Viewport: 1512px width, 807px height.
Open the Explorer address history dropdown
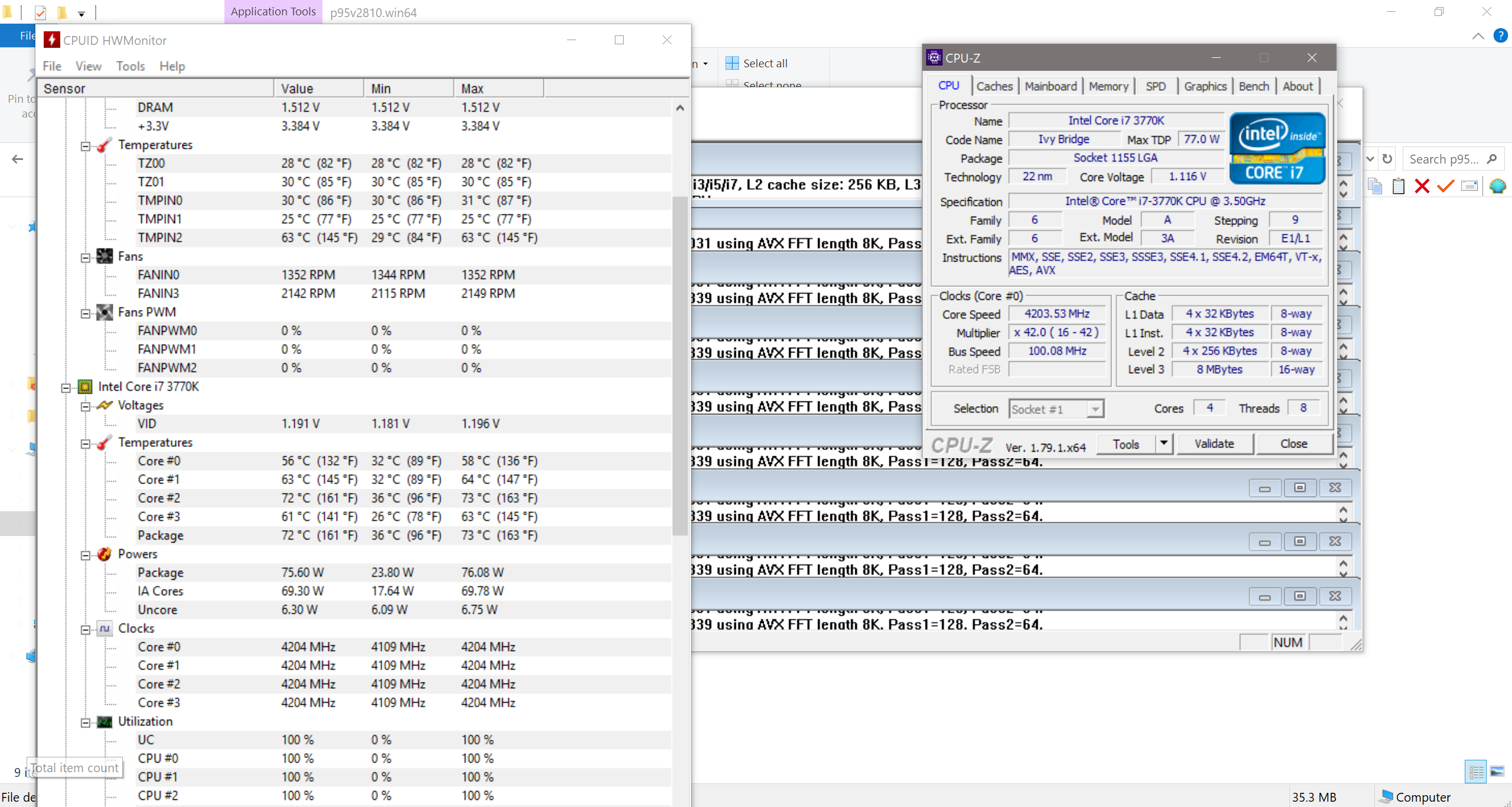(1371, 159)
